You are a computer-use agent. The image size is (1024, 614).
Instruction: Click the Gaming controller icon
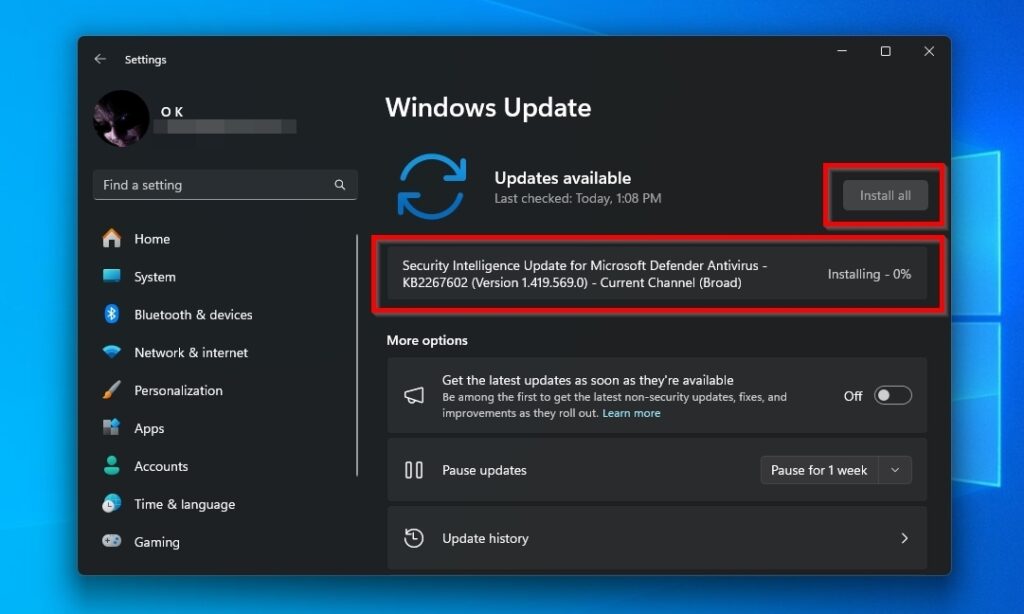click(111, 542)
